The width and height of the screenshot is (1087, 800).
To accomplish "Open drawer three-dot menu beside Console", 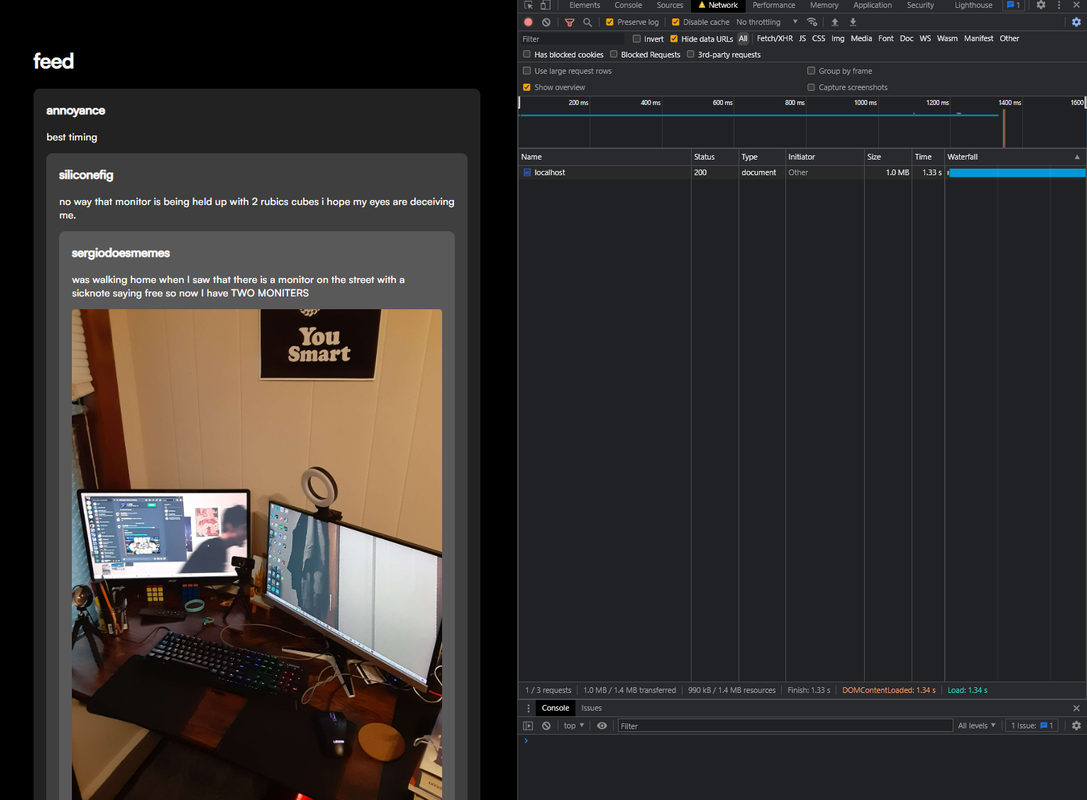I will click(x=528, y=708).
